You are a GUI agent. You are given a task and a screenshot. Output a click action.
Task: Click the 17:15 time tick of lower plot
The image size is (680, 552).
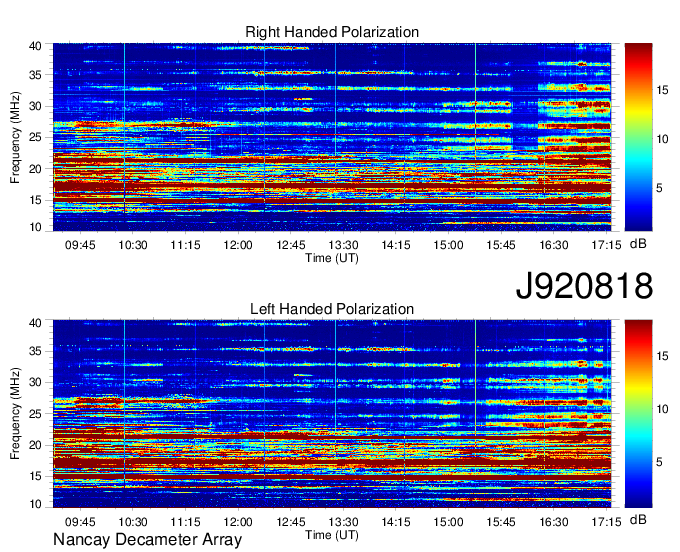click(606, 522)
